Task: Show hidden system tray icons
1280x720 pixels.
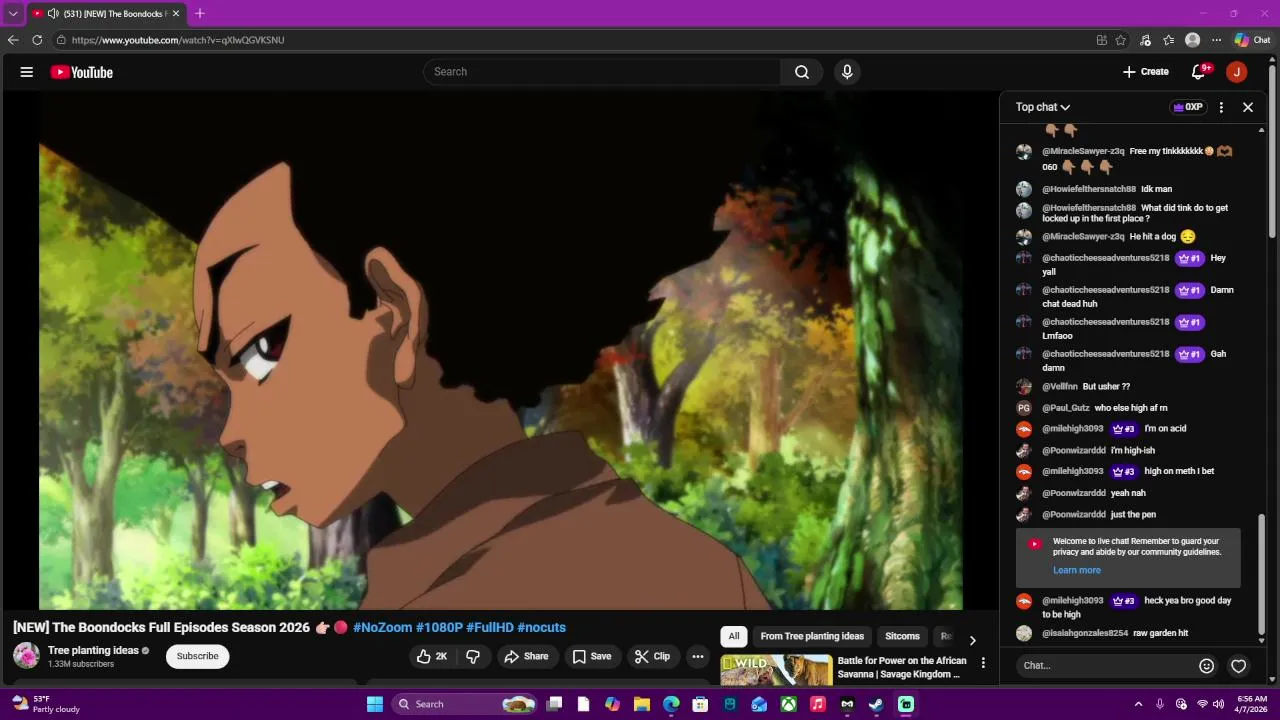Action: 1138,704
